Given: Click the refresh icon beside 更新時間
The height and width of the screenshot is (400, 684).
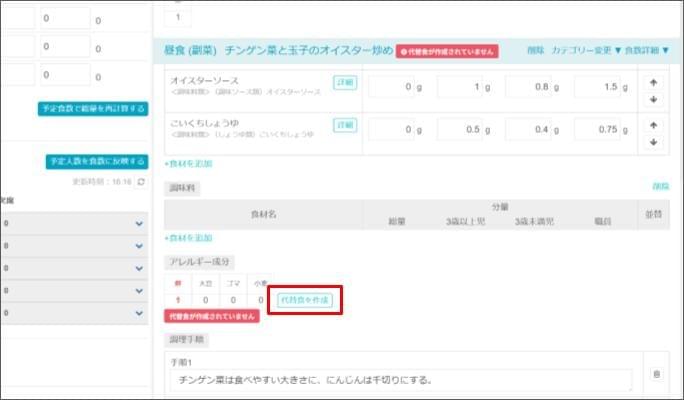Looking at the screenshot, I should [141, 182].
